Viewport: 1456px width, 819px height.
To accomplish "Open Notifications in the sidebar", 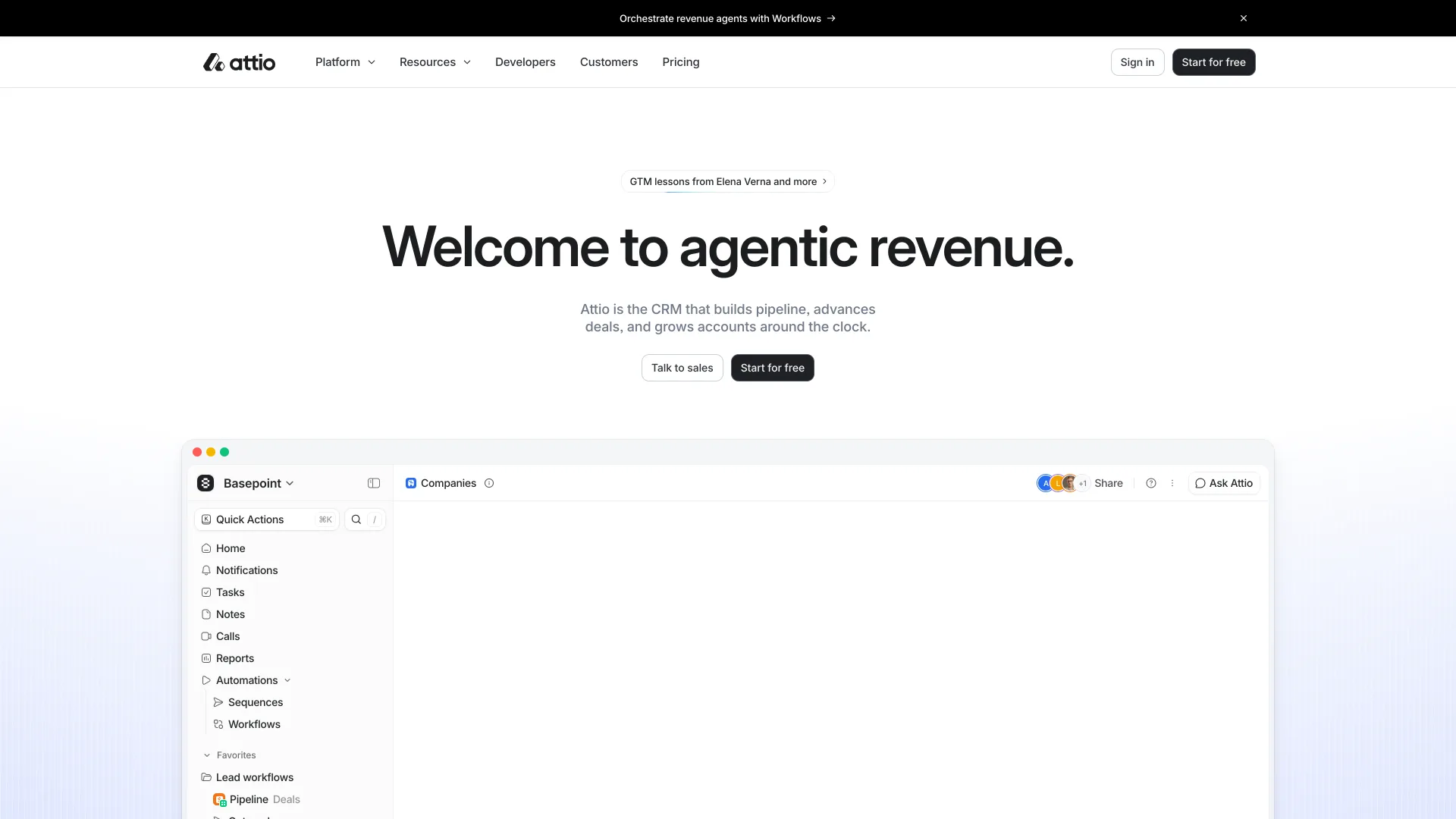I will [x=240, y=570].
